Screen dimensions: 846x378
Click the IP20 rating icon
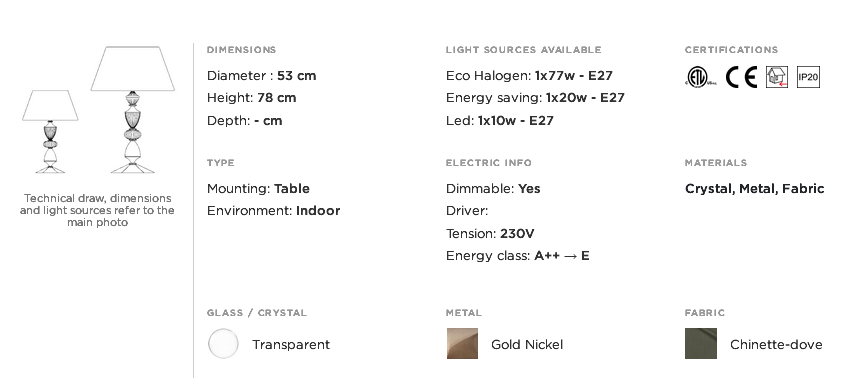[x=808, y=77]
